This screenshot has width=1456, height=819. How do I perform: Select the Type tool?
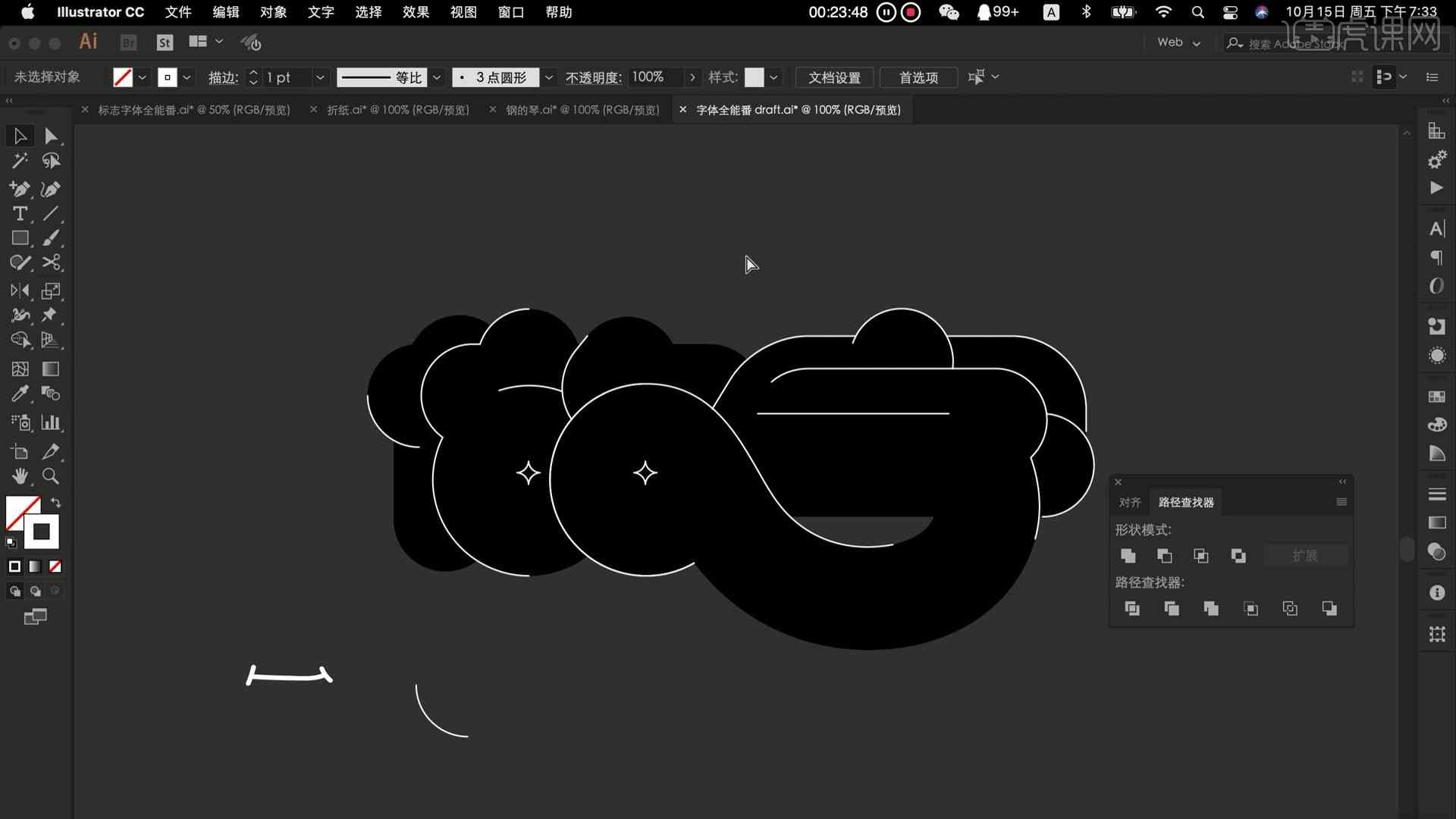pos(19,214)
